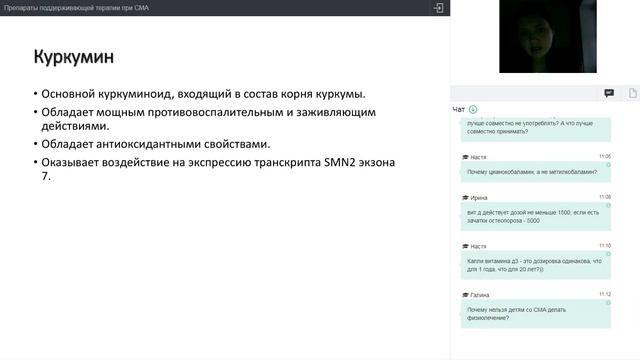This screenshot has height=360, width=640.
Task: Click the exit icon in the top bar
Action: tap(438, 8)
